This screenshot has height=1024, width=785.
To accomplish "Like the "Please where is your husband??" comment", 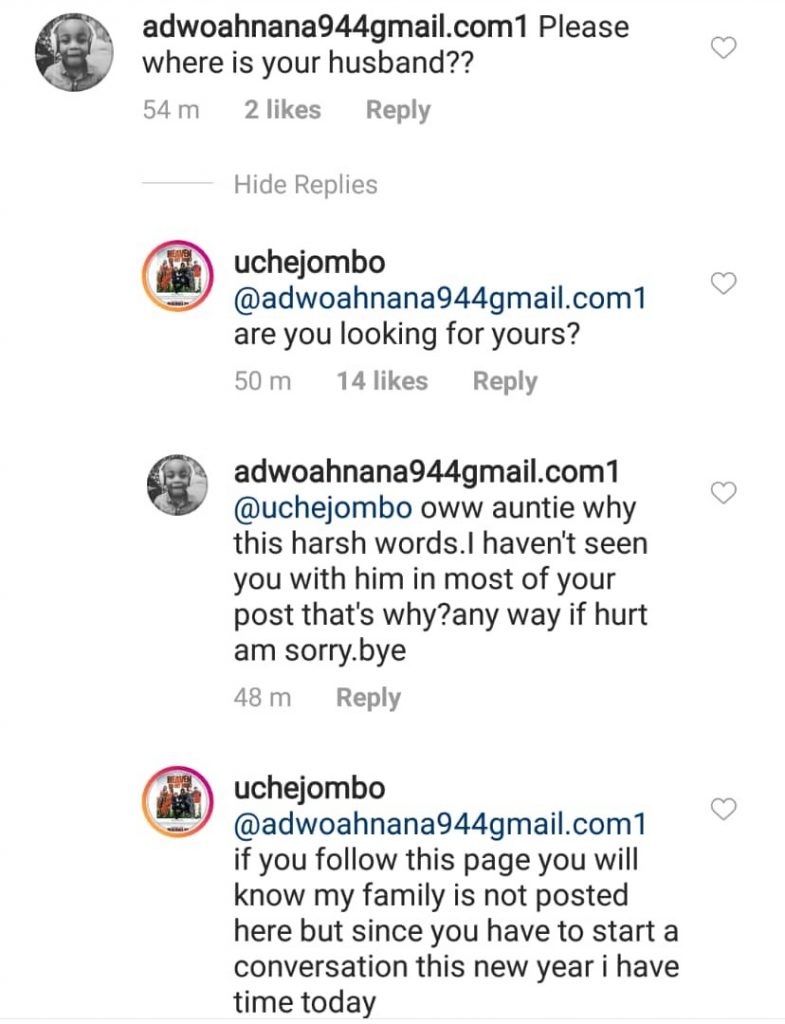I will pyautogui.click(x=723, y=47).
